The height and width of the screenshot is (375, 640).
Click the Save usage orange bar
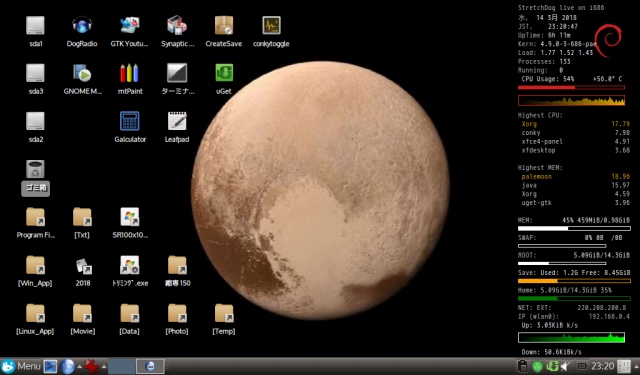[x=574, y=281]
